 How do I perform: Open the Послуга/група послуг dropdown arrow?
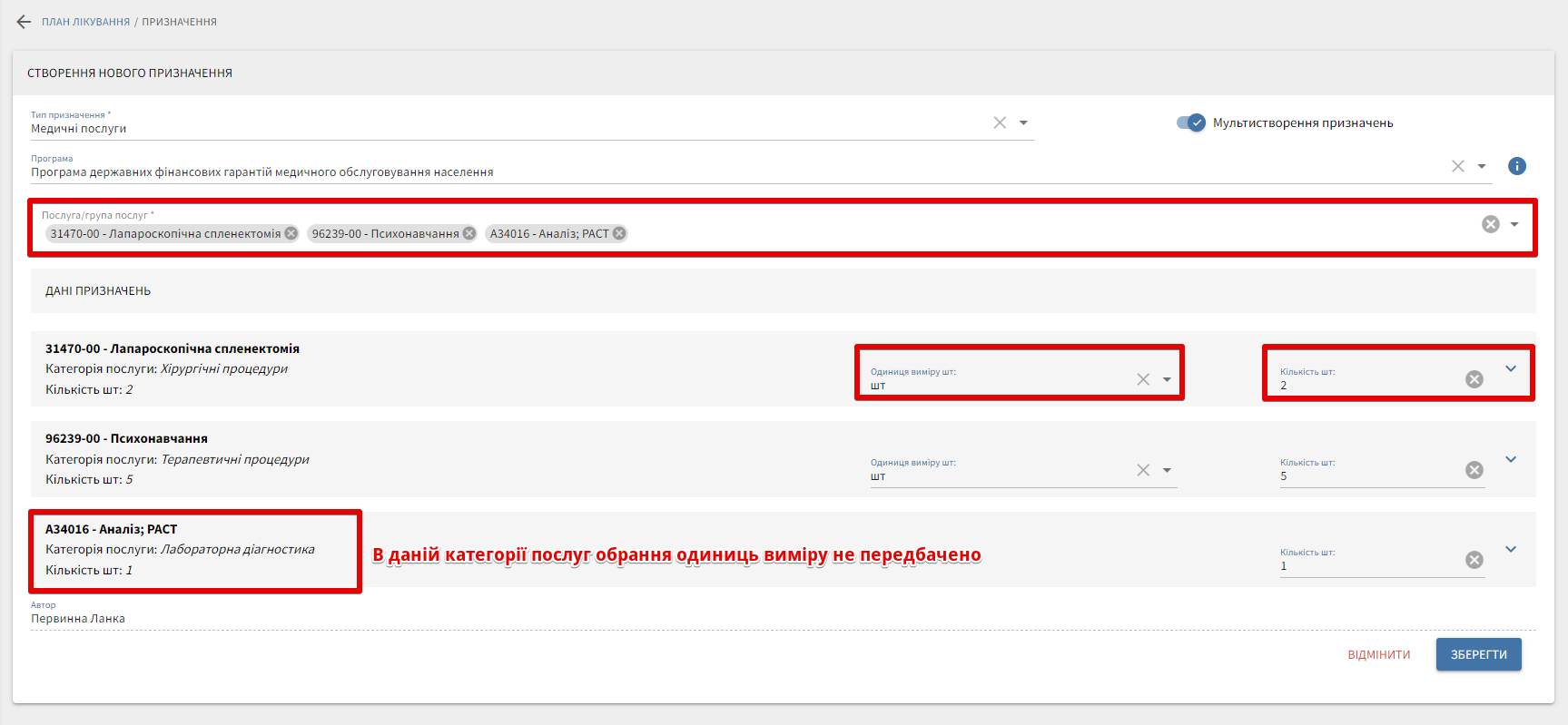(x=1514, y=224)
